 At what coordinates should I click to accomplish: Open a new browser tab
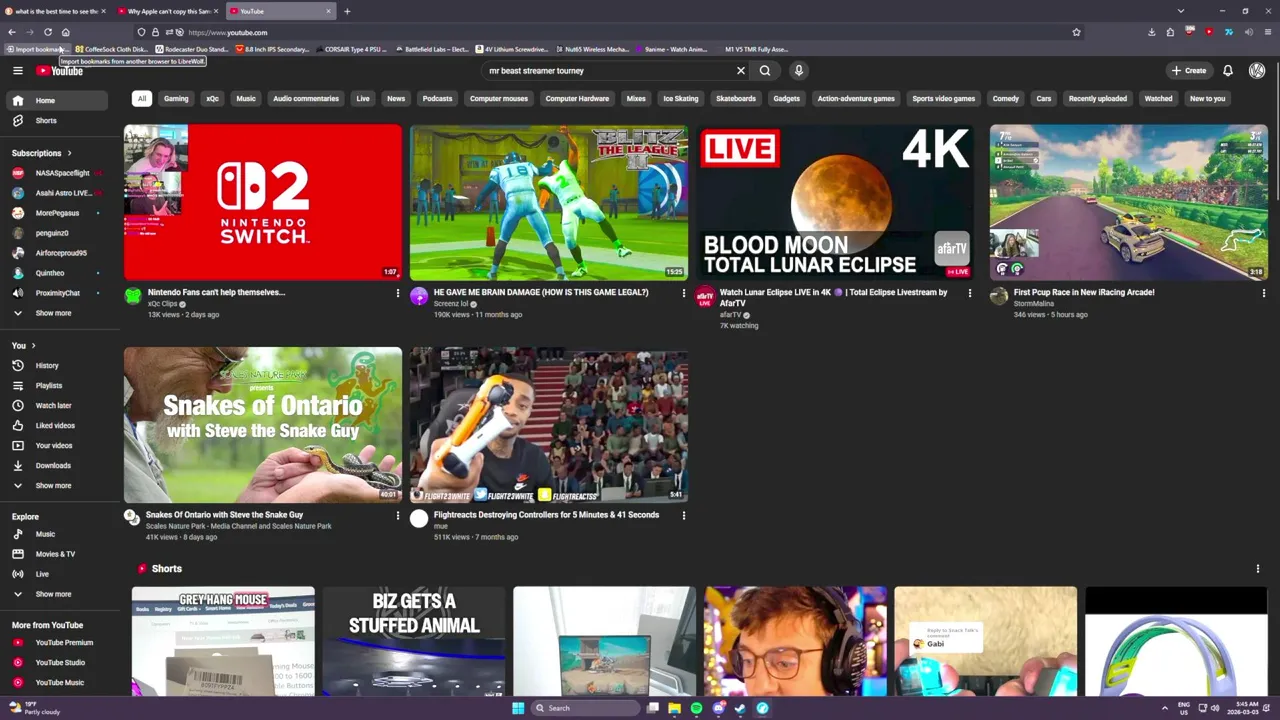(347, 11)
